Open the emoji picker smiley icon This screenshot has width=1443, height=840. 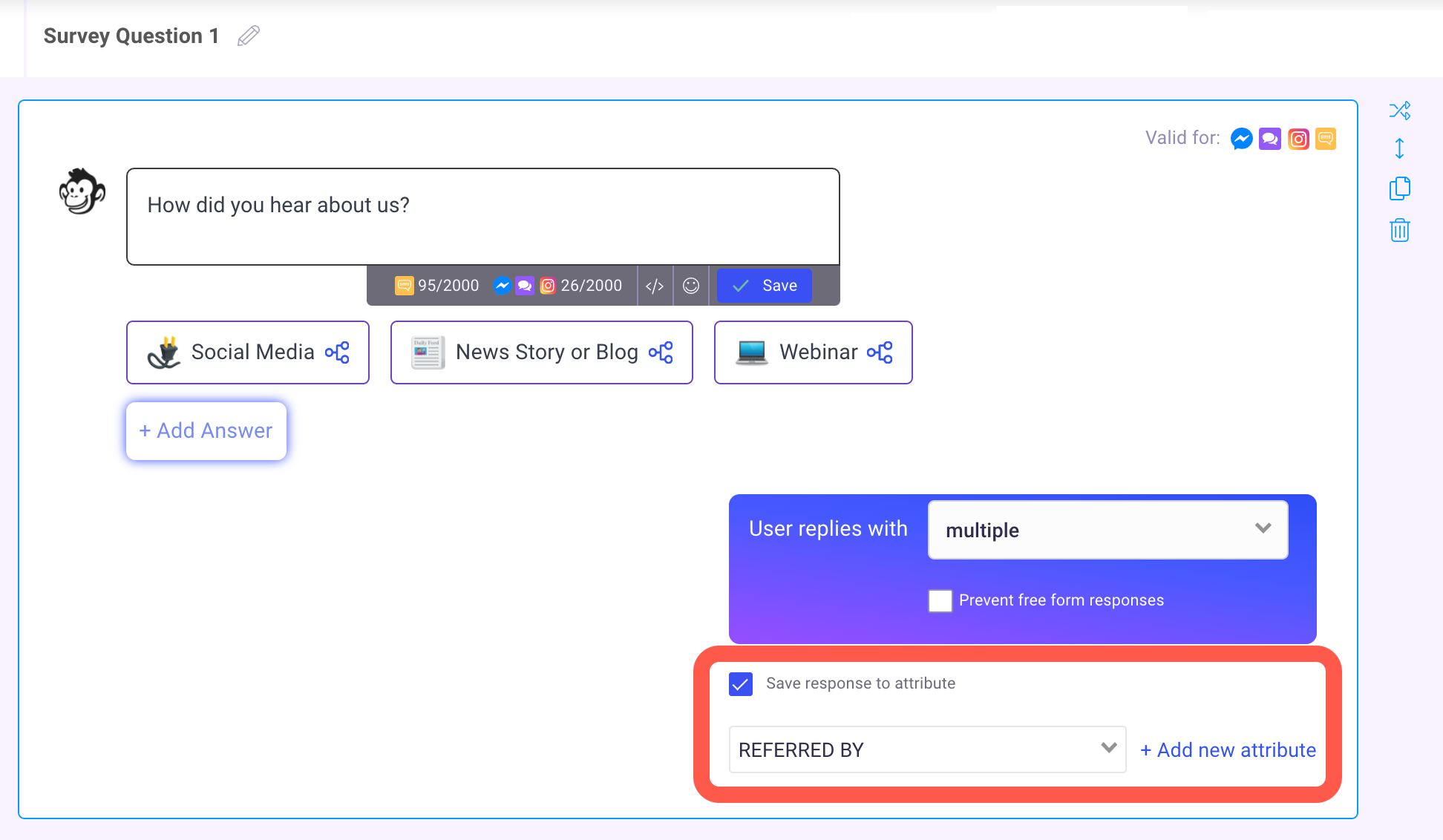point(691,286)
